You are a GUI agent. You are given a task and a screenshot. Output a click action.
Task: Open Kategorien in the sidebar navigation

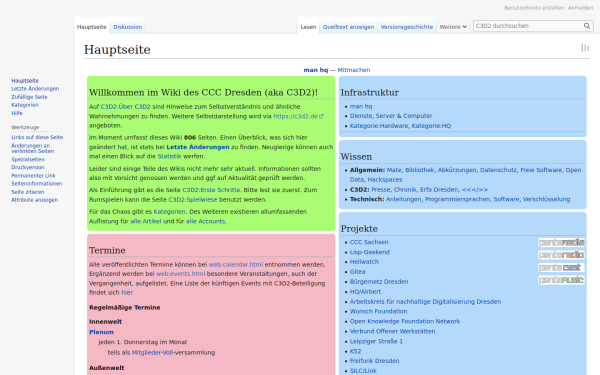[x=25, y=105]
